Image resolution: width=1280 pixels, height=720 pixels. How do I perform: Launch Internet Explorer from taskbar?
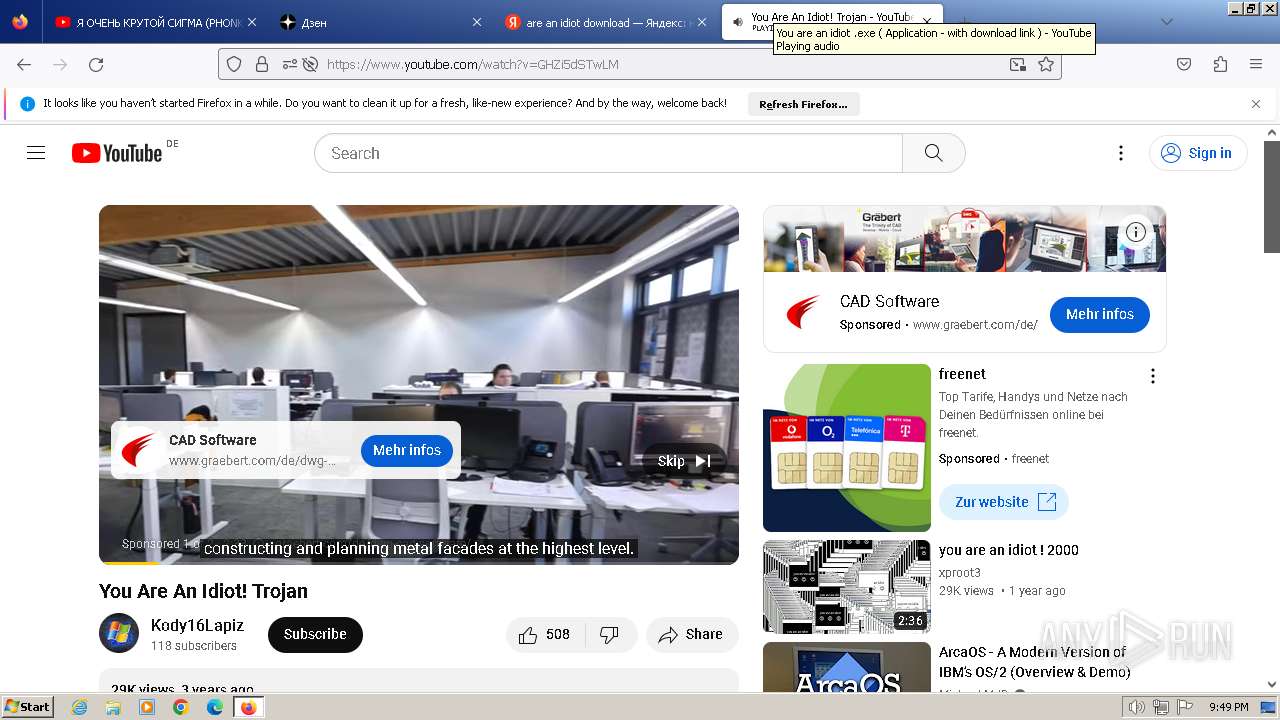80,707
